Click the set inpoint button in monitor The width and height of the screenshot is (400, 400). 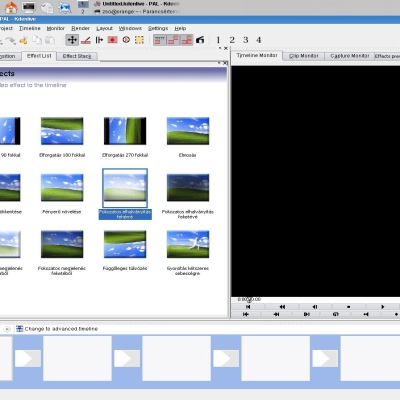pos(246,314)
